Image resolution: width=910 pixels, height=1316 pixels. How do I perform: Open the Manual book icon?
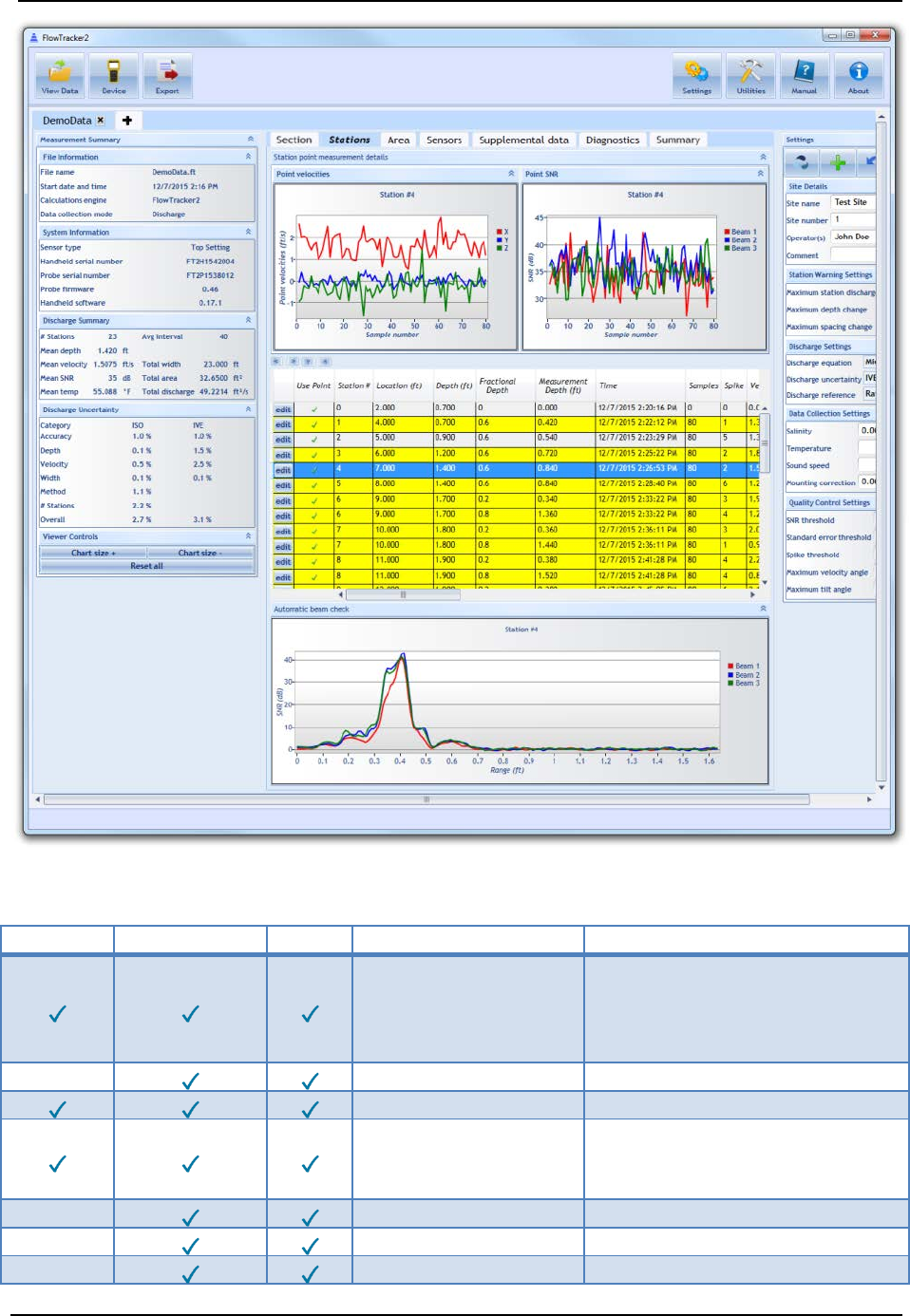805,75
